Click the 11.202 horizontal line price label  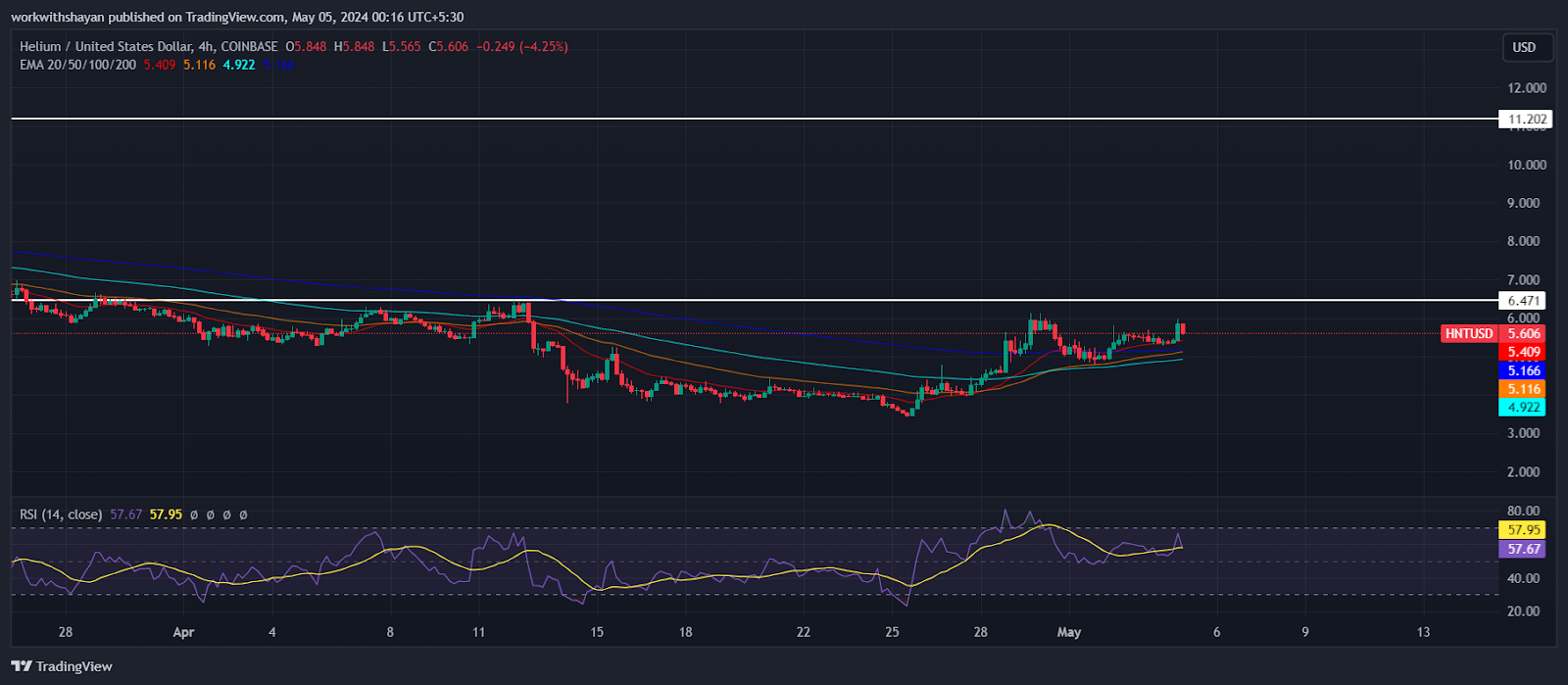[x=1528, y=120]
